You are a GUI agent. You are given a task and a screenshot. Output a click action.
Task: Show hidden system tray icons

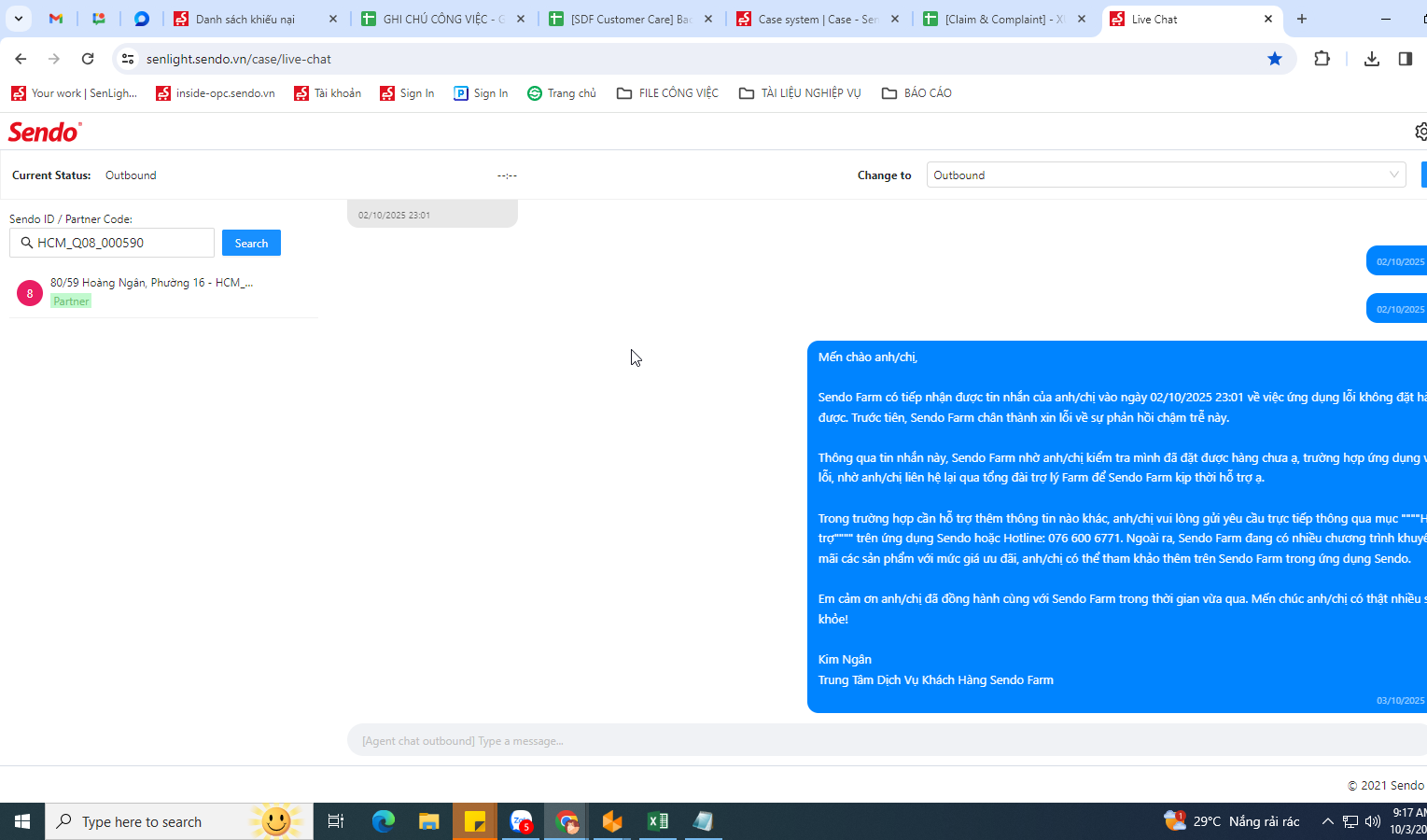[x=1327, y=821]
